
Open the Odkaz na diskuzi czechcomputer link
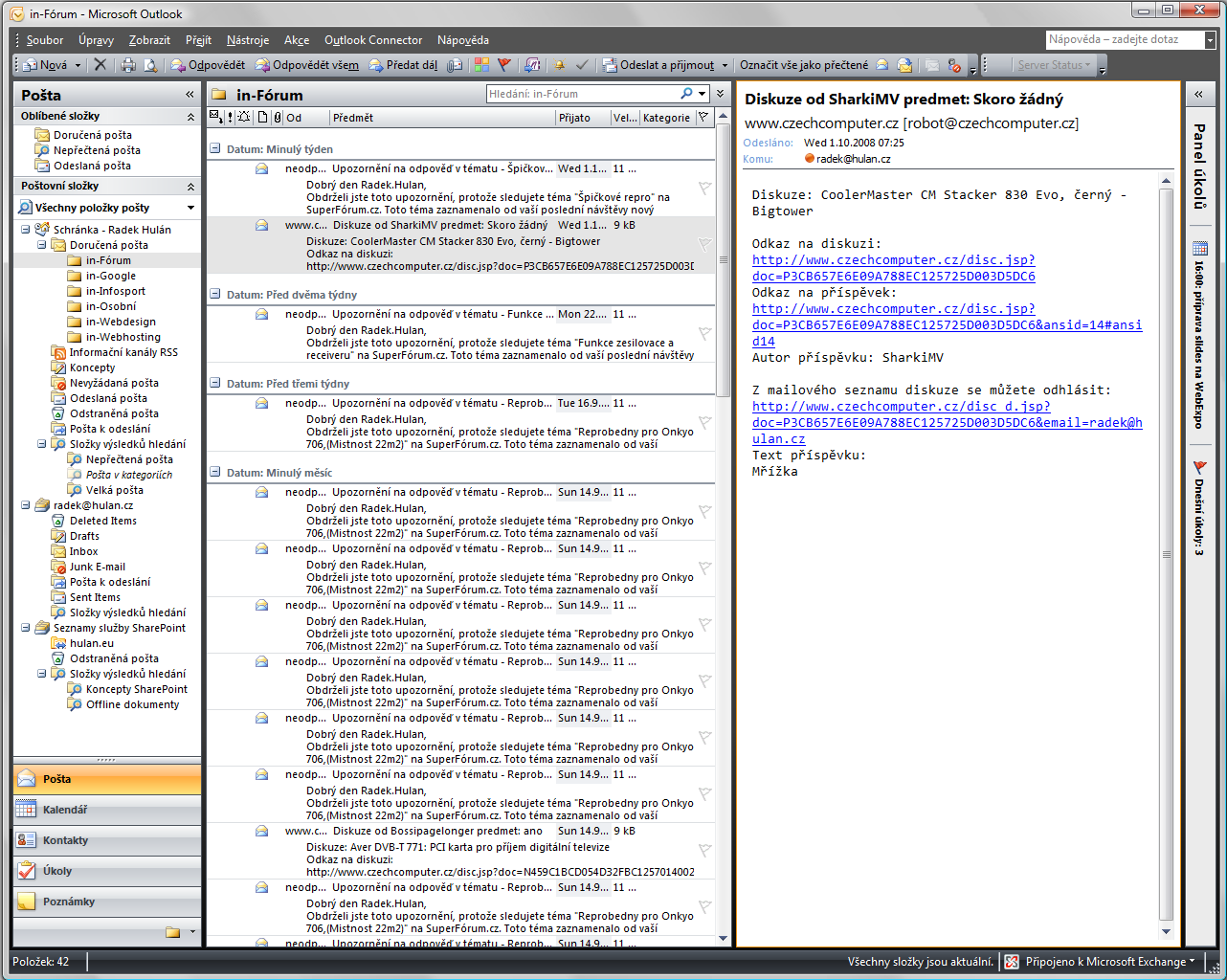click(x=893, y=268)
